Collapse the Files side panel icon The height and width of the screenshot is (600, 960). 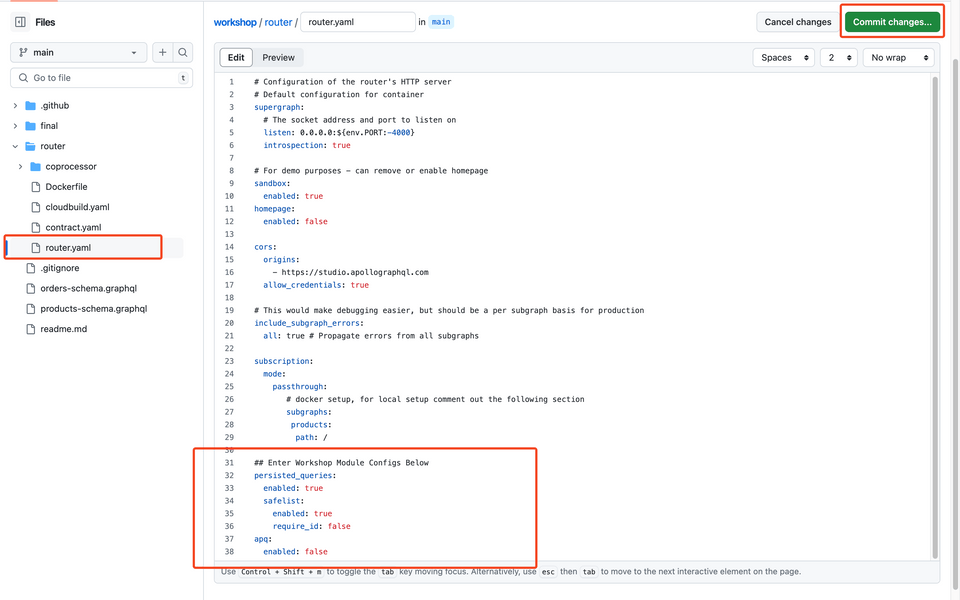(20, 22)
